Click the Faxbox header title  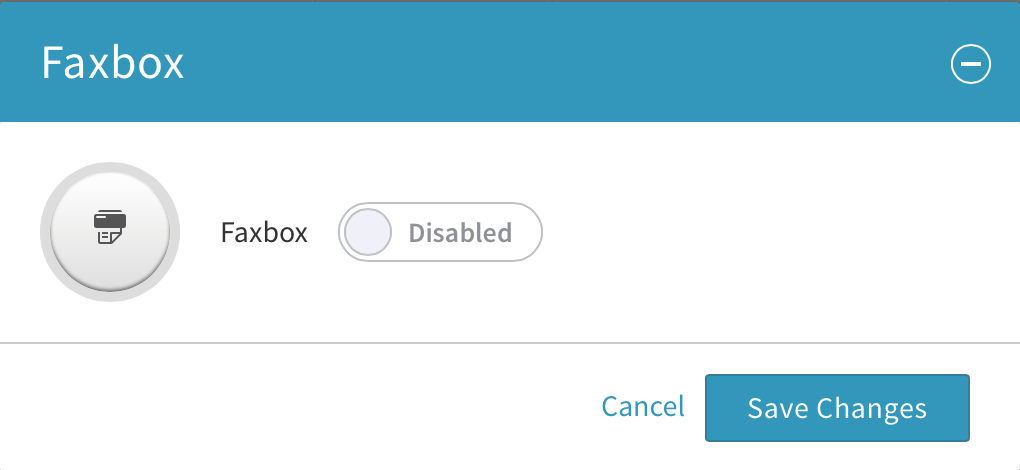[x=113, y=64]
